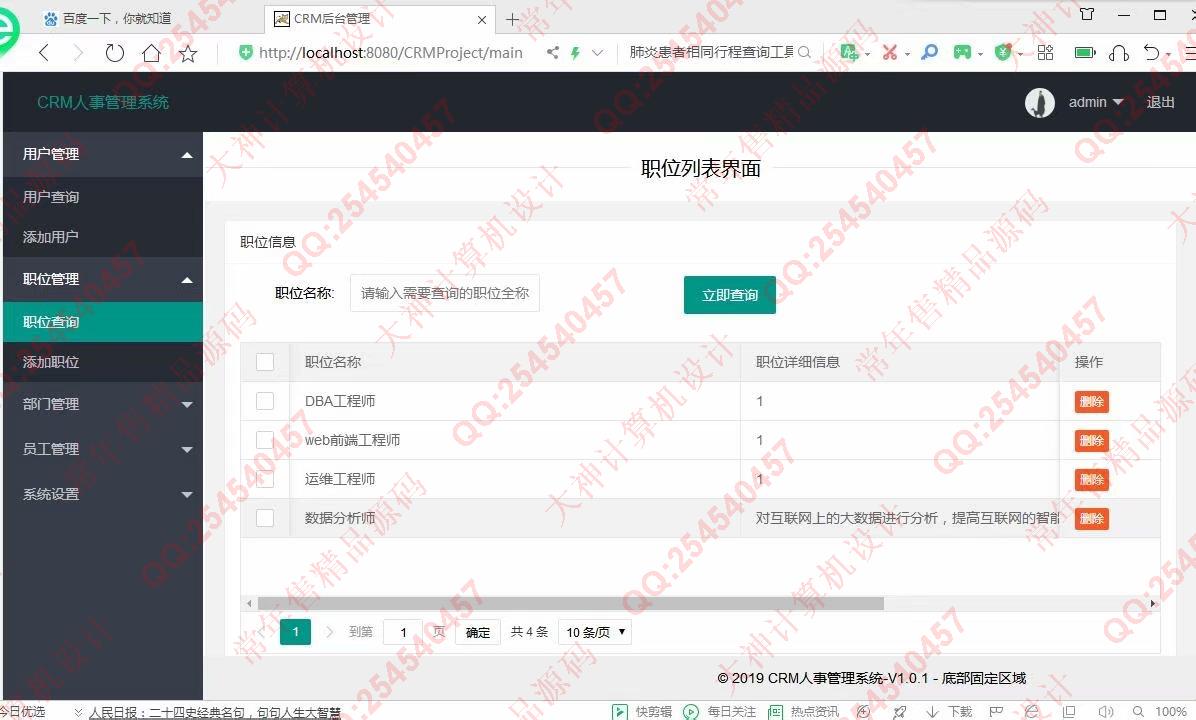Check the 运维工程师 row checkbox

click(x=265, y=478)
